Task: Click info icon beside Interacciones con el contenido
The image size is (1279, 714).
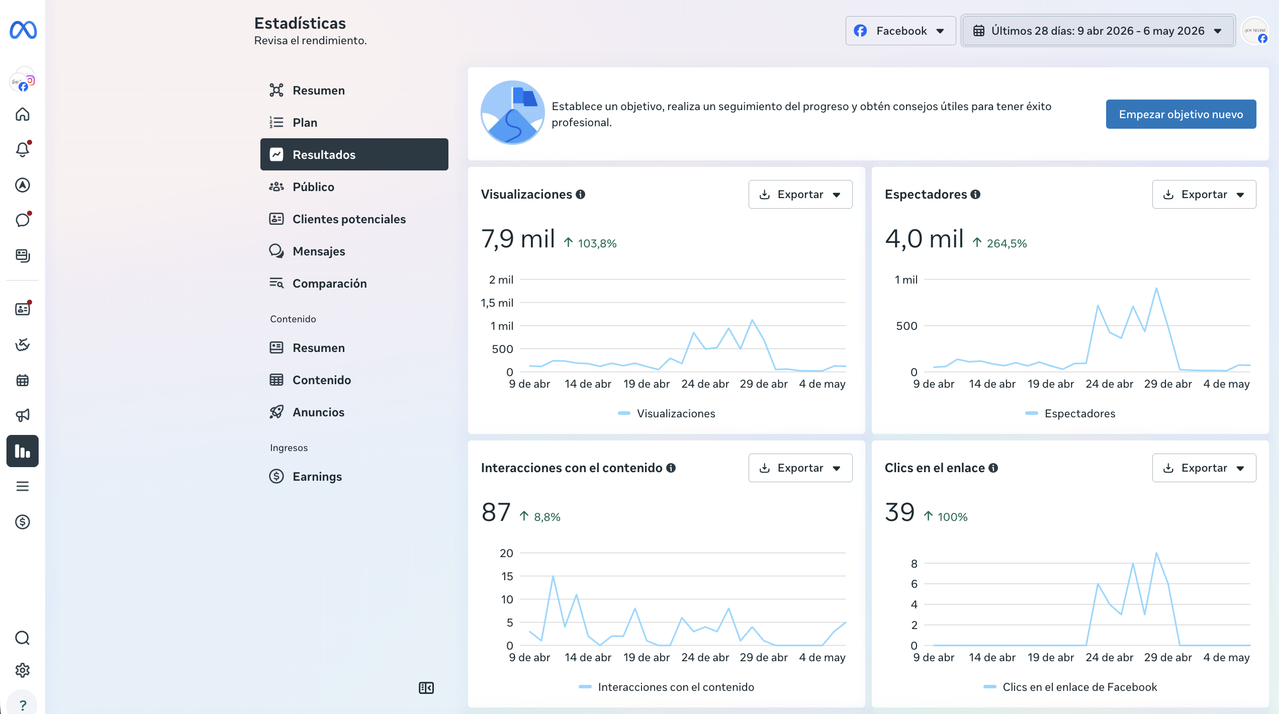Action: coord(671,468)
